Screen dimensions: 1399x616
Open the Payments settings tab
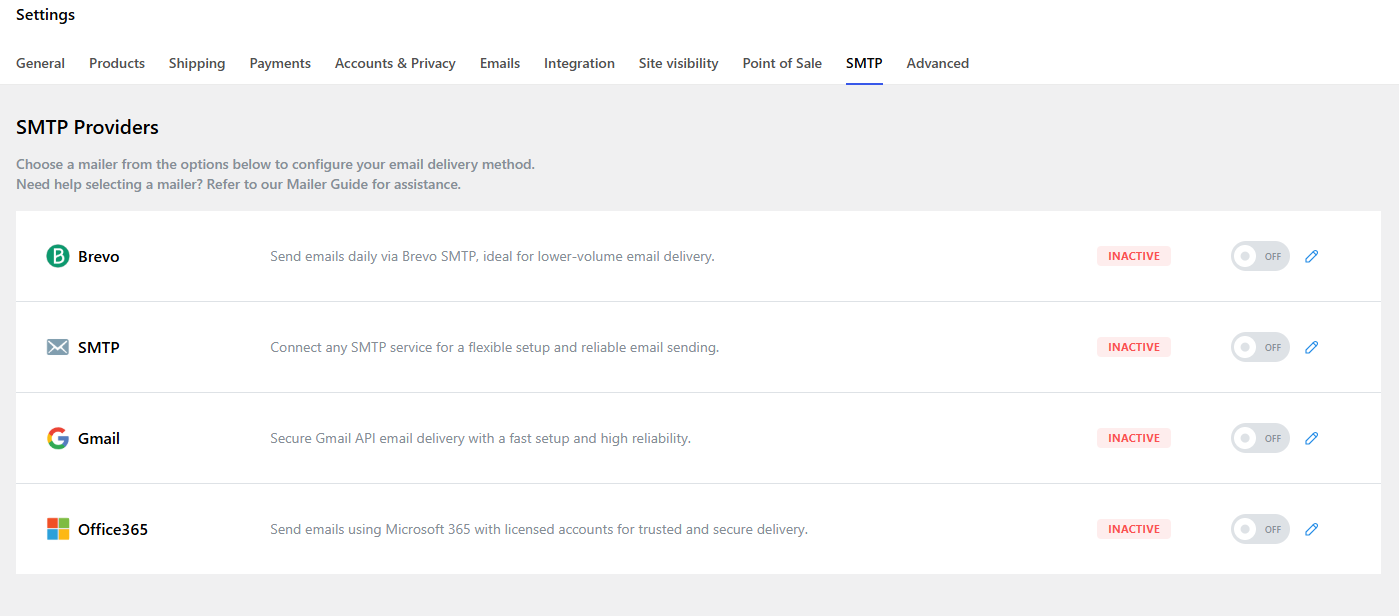coord(280,64)
